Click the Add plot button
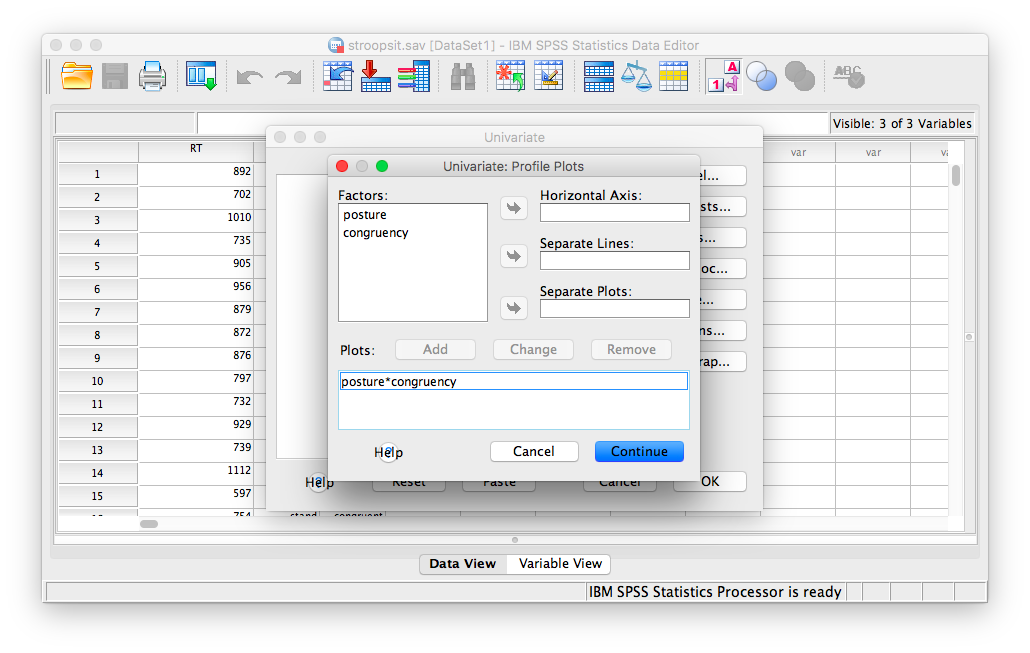 pos(435,349)
